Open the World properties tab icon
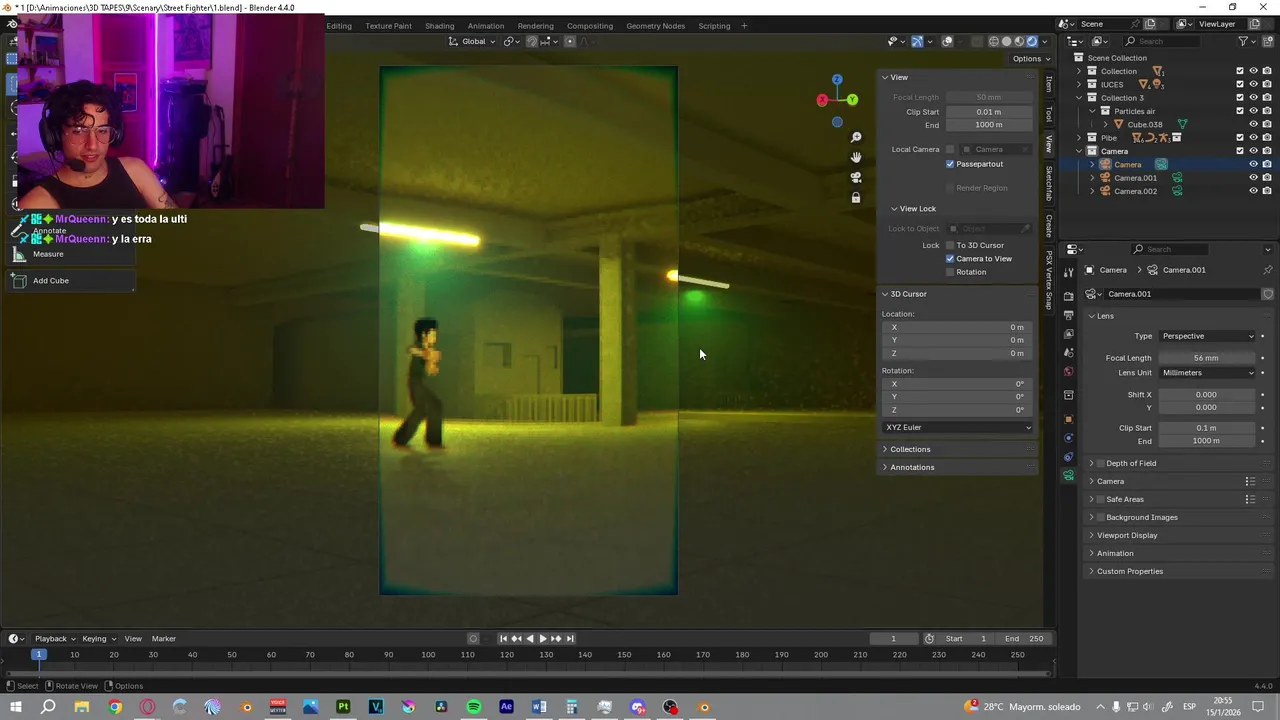This screenshot has width=1280, height=720. 1068,371
